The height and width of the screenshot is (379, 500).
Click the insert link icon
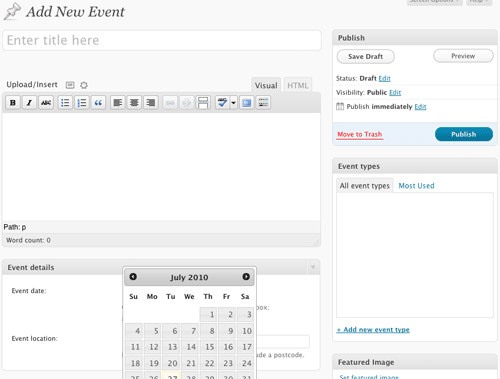pos(170,103)
